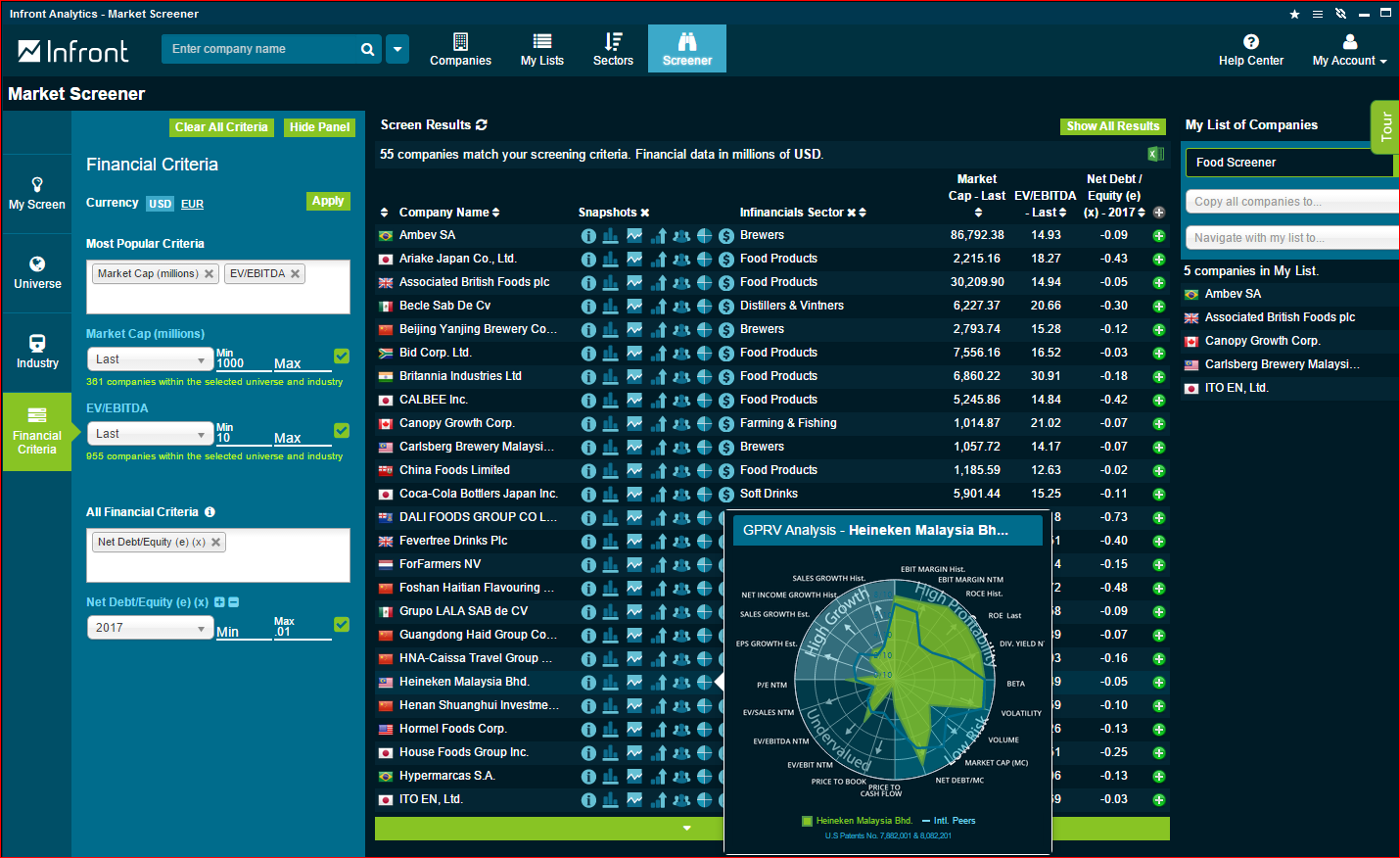Click the favorites star in title bar
The image size is (1400, 858).
tap(1294, 14)
